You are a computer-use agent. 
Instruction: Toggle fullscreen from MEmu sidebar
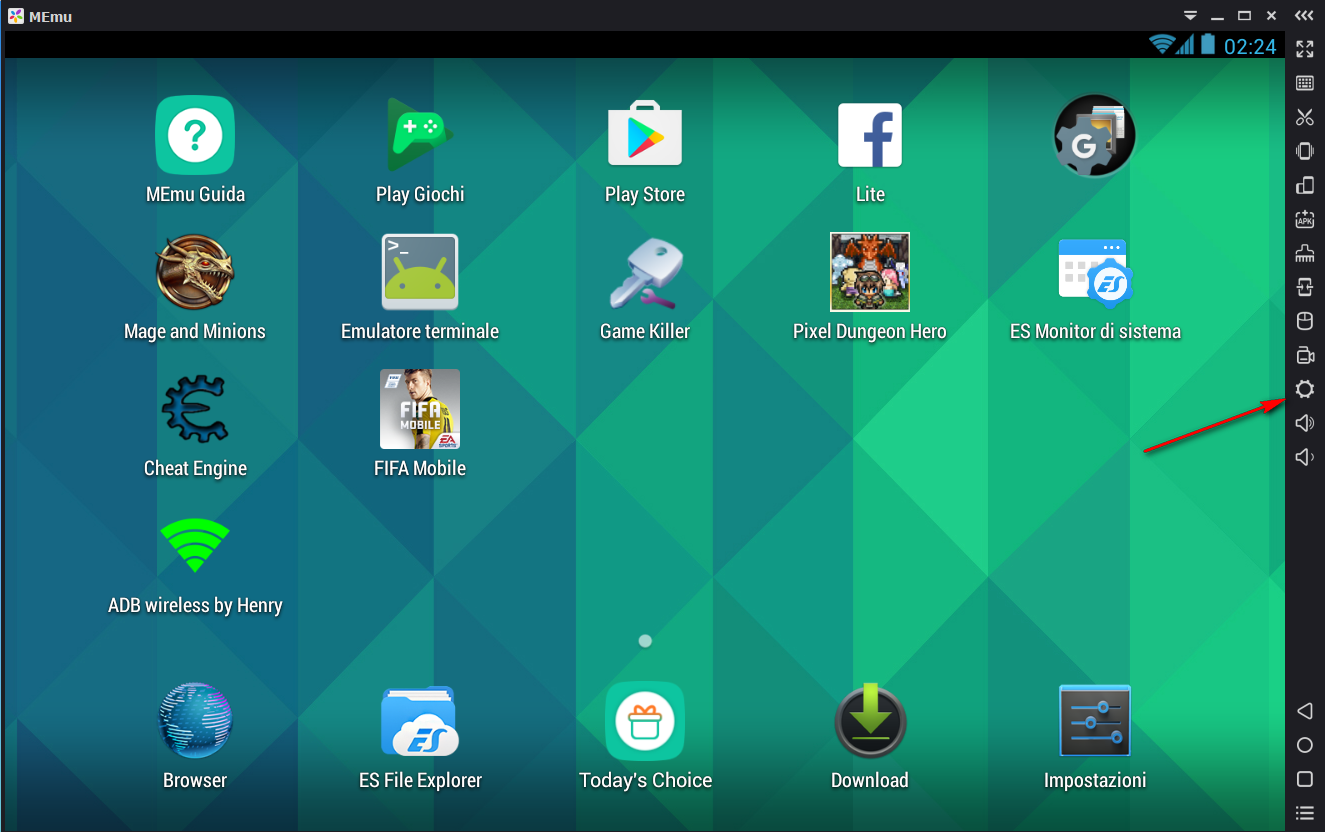(x=1304, y=48)
